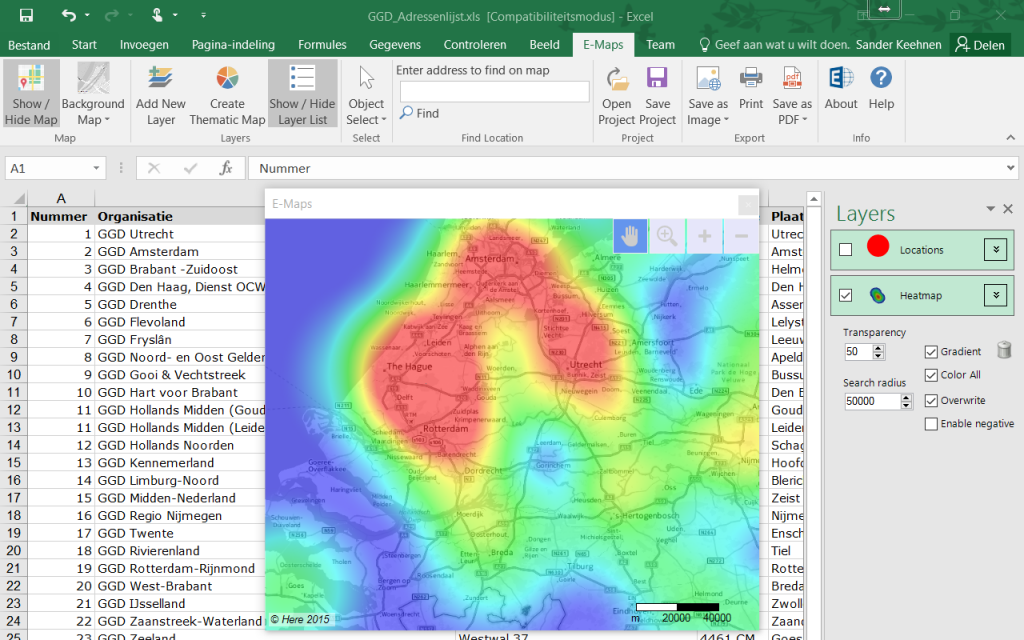This screenshot has height=640, width=1024.
Task: Switch to the Gegevens ribbon tab
Action: pos(394,44)
